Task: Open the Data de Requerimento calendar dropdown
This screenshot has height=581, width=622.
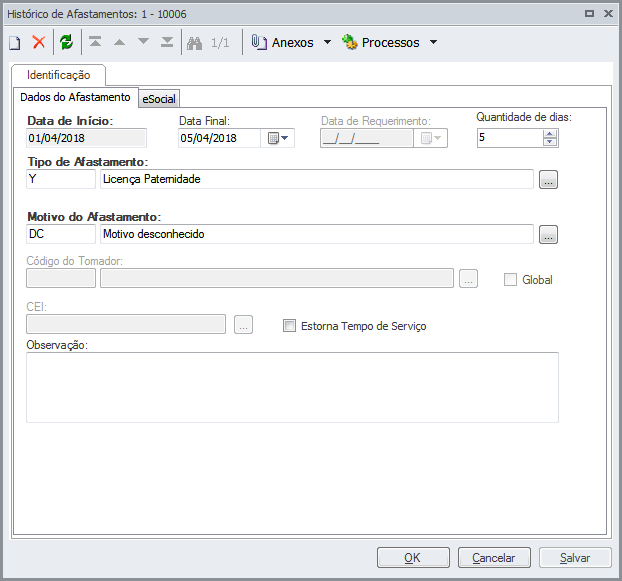Action: pos(431,138)
